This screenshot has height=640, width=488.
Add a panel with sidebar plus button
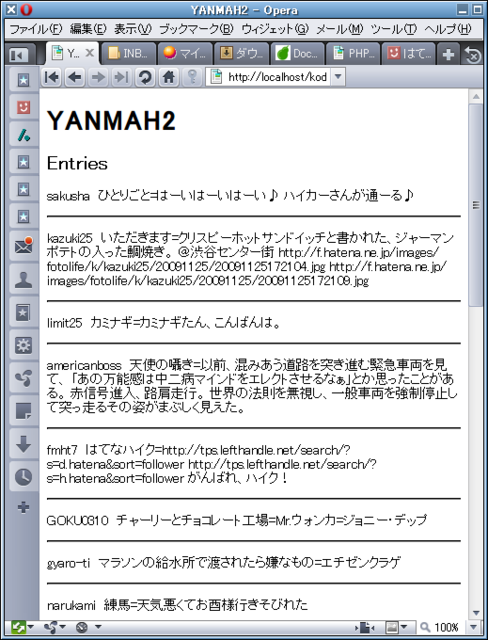[23, 507]
